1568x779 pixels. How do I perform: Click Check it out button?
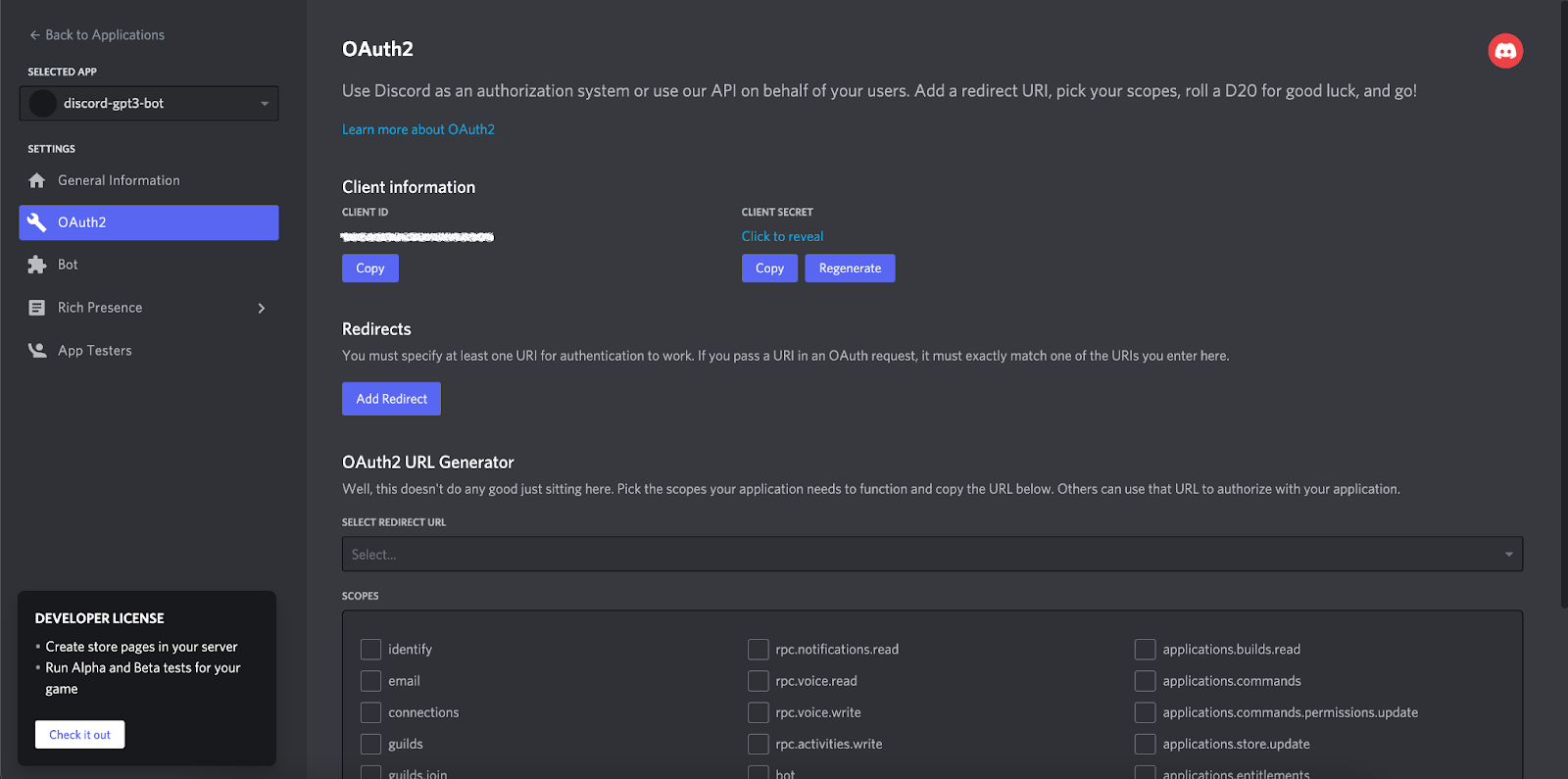pos(79,735)
